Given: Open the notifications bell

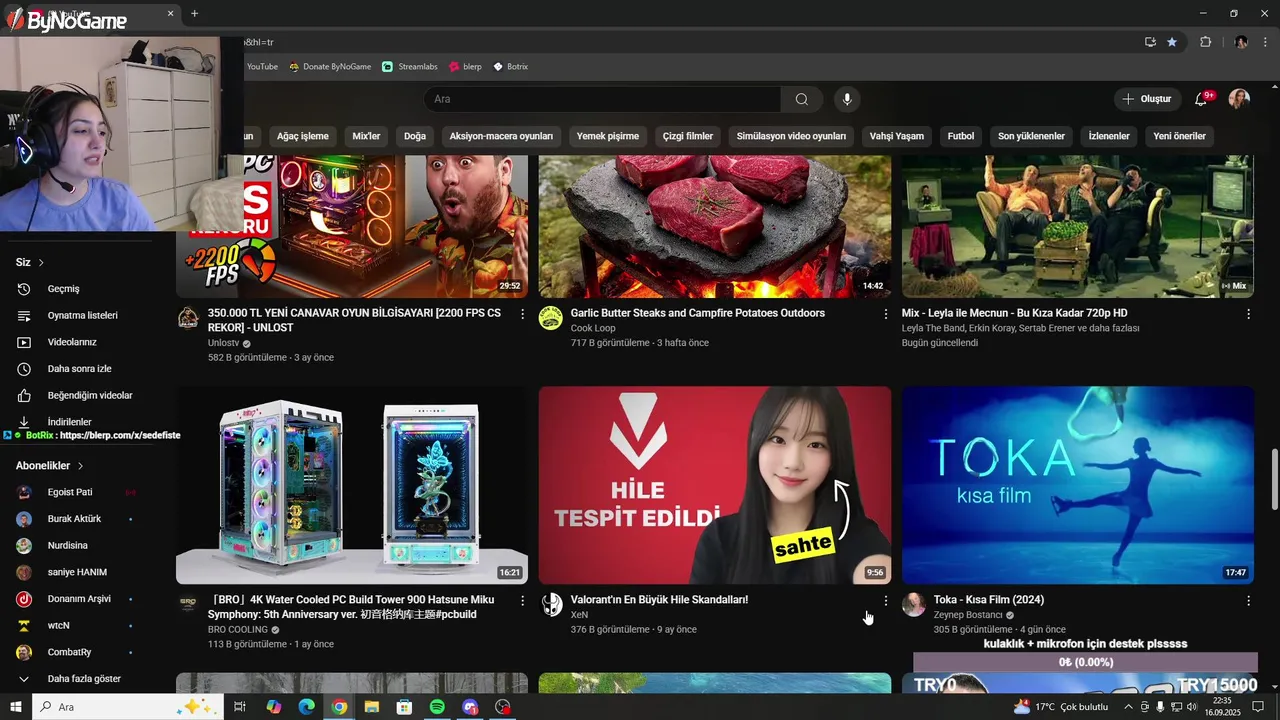Looking at the screenshot, I should pos(1201,99).
